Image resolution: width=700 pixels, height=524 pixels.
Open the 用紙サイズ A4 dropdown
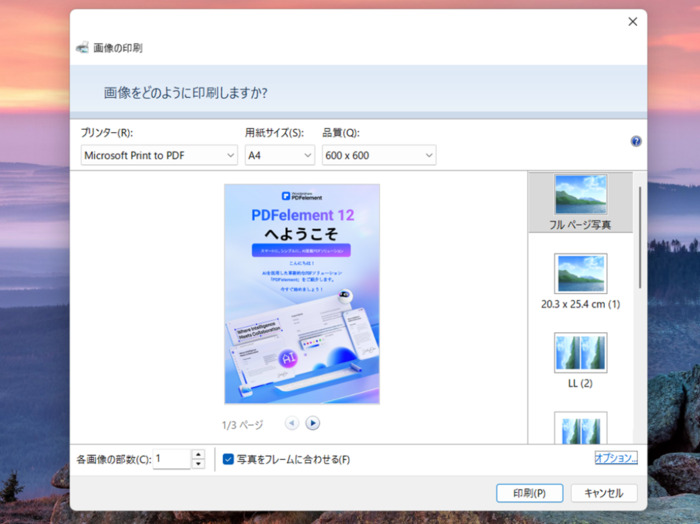(x=280, y=155)
